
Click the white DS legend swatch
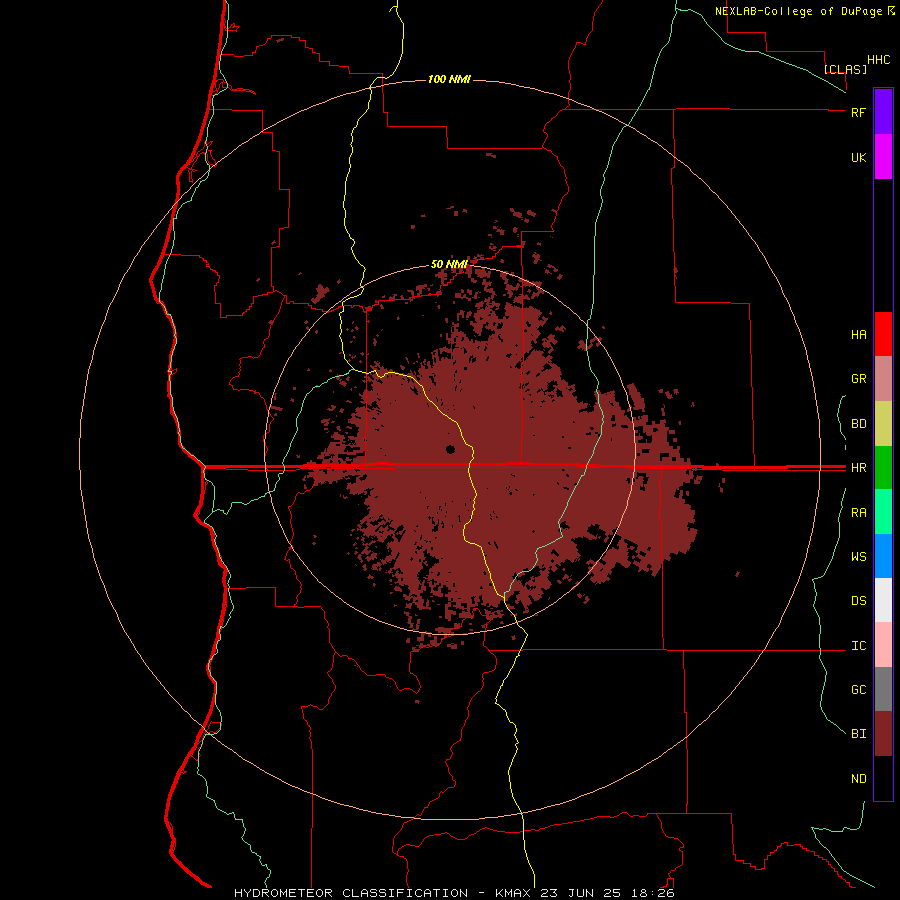(x=883, y=600)
